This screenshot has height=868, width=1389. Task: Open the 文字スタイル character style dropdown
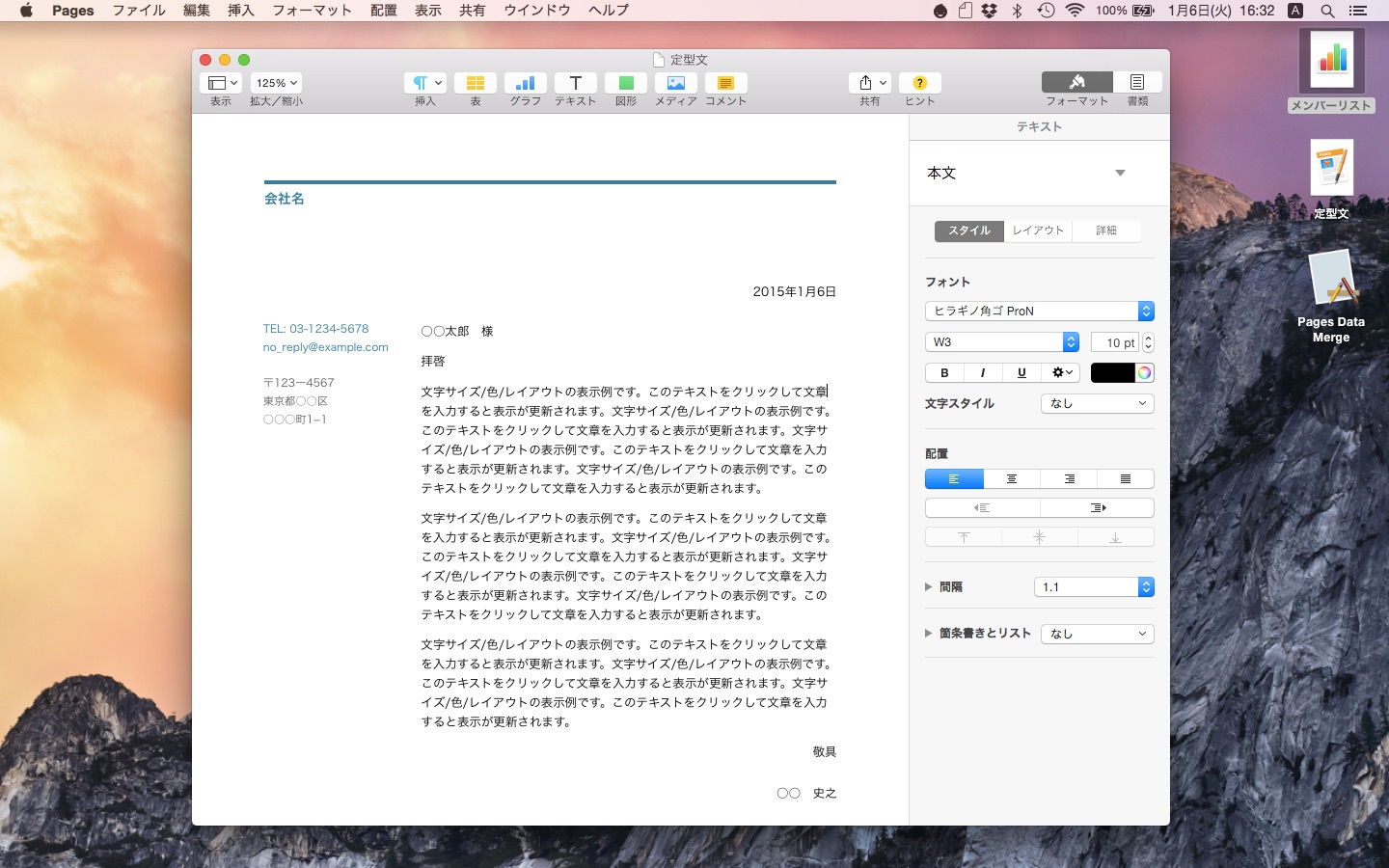coord(1097,403)
